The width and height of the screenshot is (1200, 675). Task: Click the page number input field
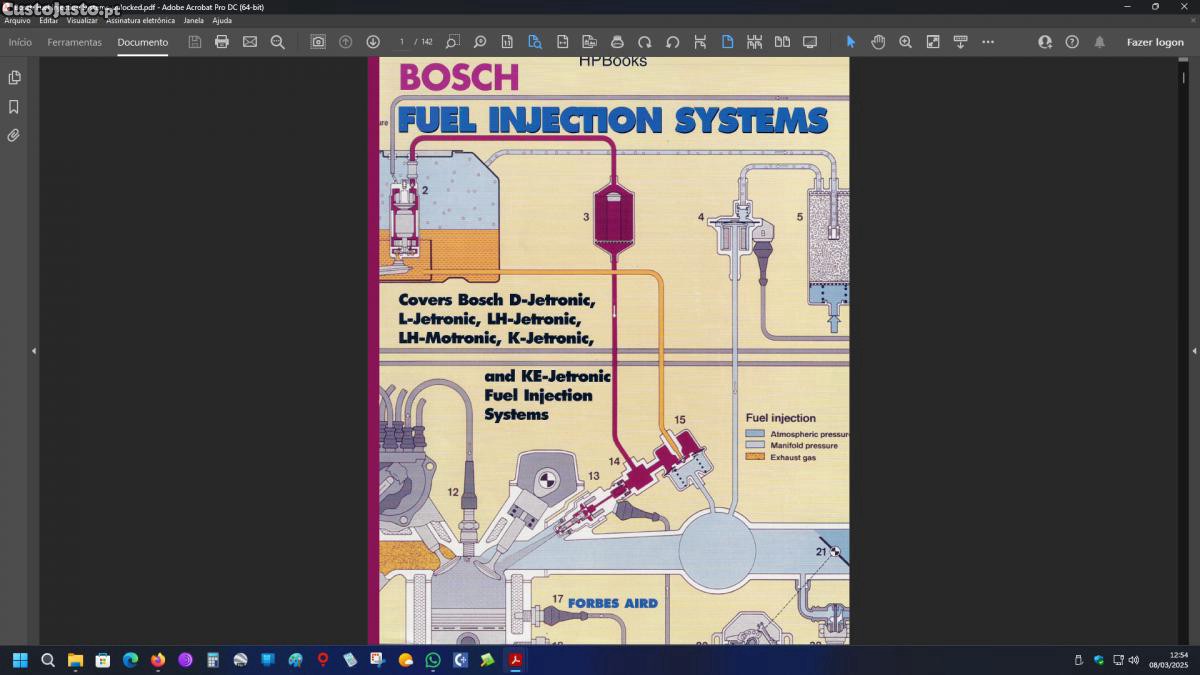click(x=402, y=42)
